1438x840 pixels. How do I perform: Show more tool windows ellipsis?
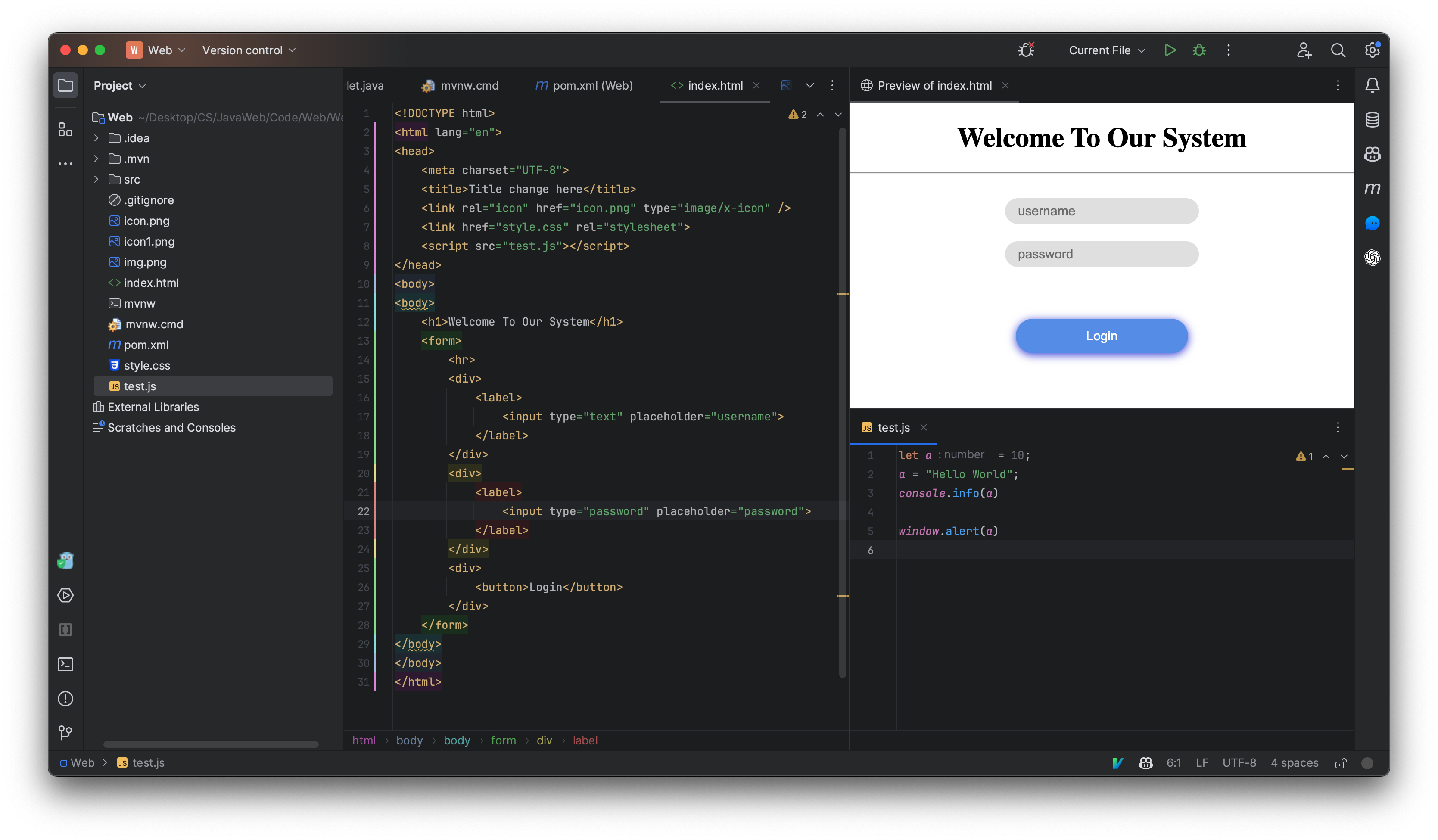(x=65, y=164)
